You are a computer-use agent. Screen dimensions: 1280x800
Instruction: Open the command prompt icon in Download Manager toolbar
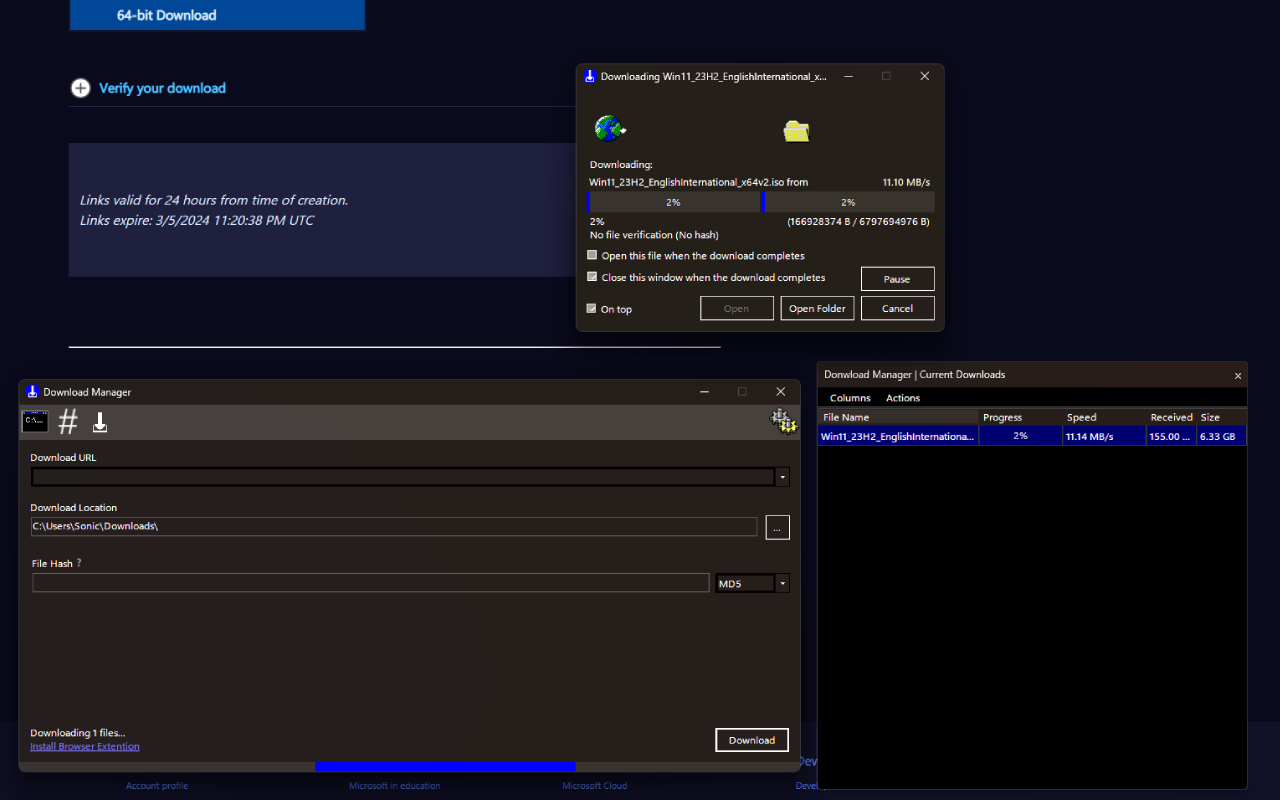click(x=35, y=422)
